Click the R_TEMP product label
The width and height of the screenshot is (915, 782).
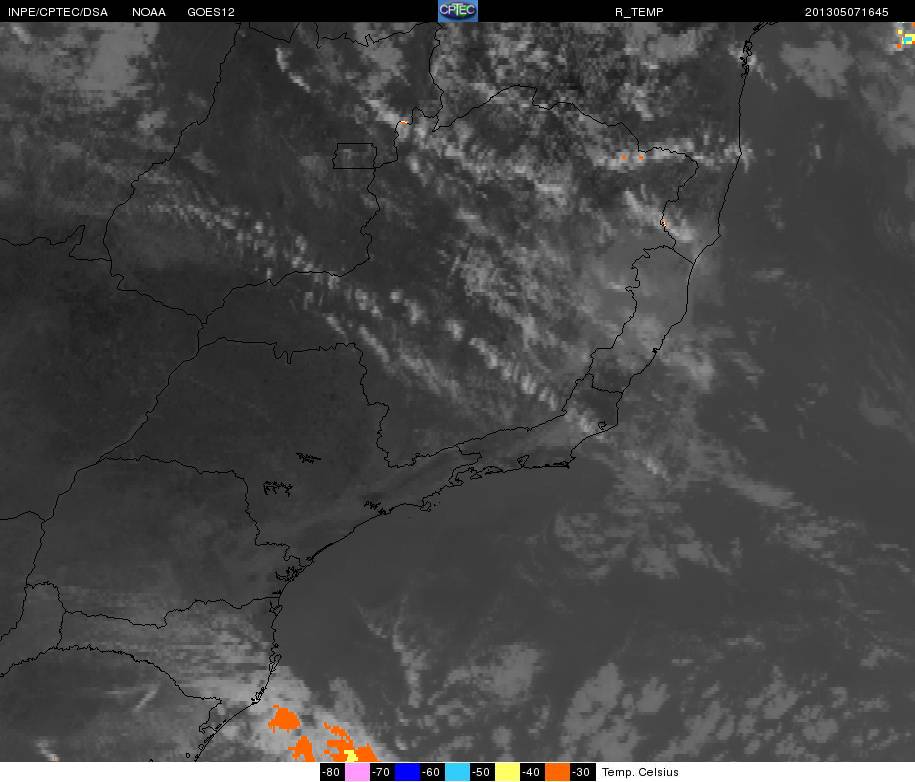click(639, 12)
